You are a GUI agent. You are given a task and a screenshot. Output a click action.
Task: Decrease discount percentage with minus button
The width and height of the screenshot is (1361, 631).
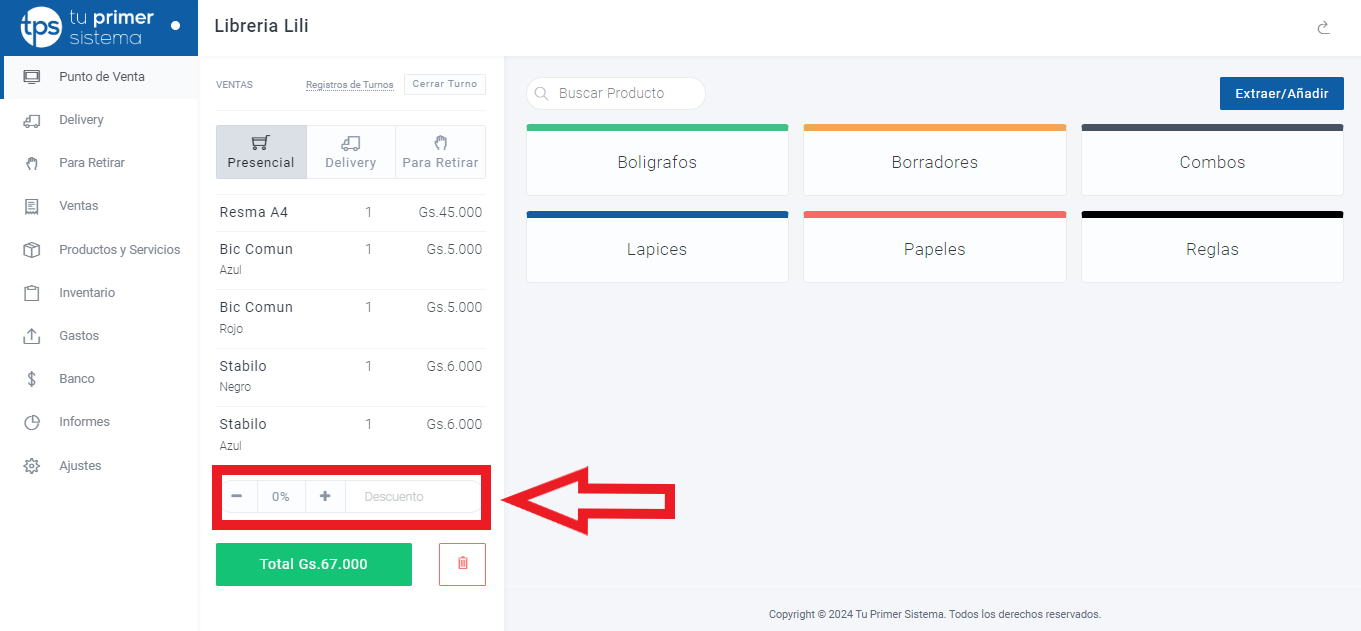click(x=237, y=496)
